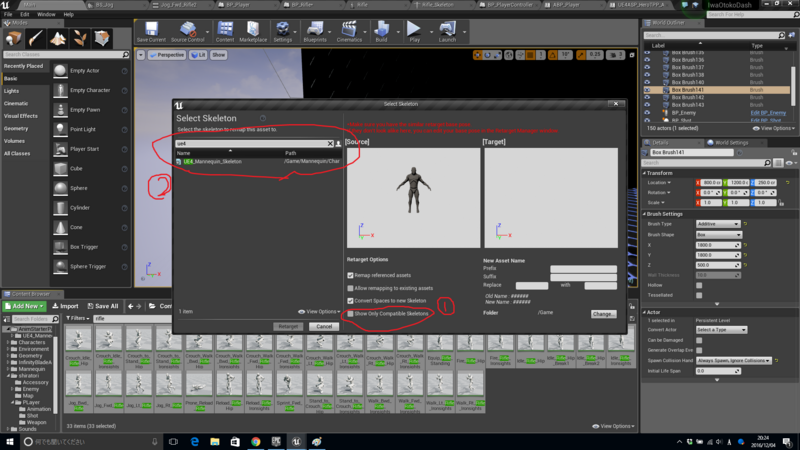Collapse the Transform section

click(645, 173)
